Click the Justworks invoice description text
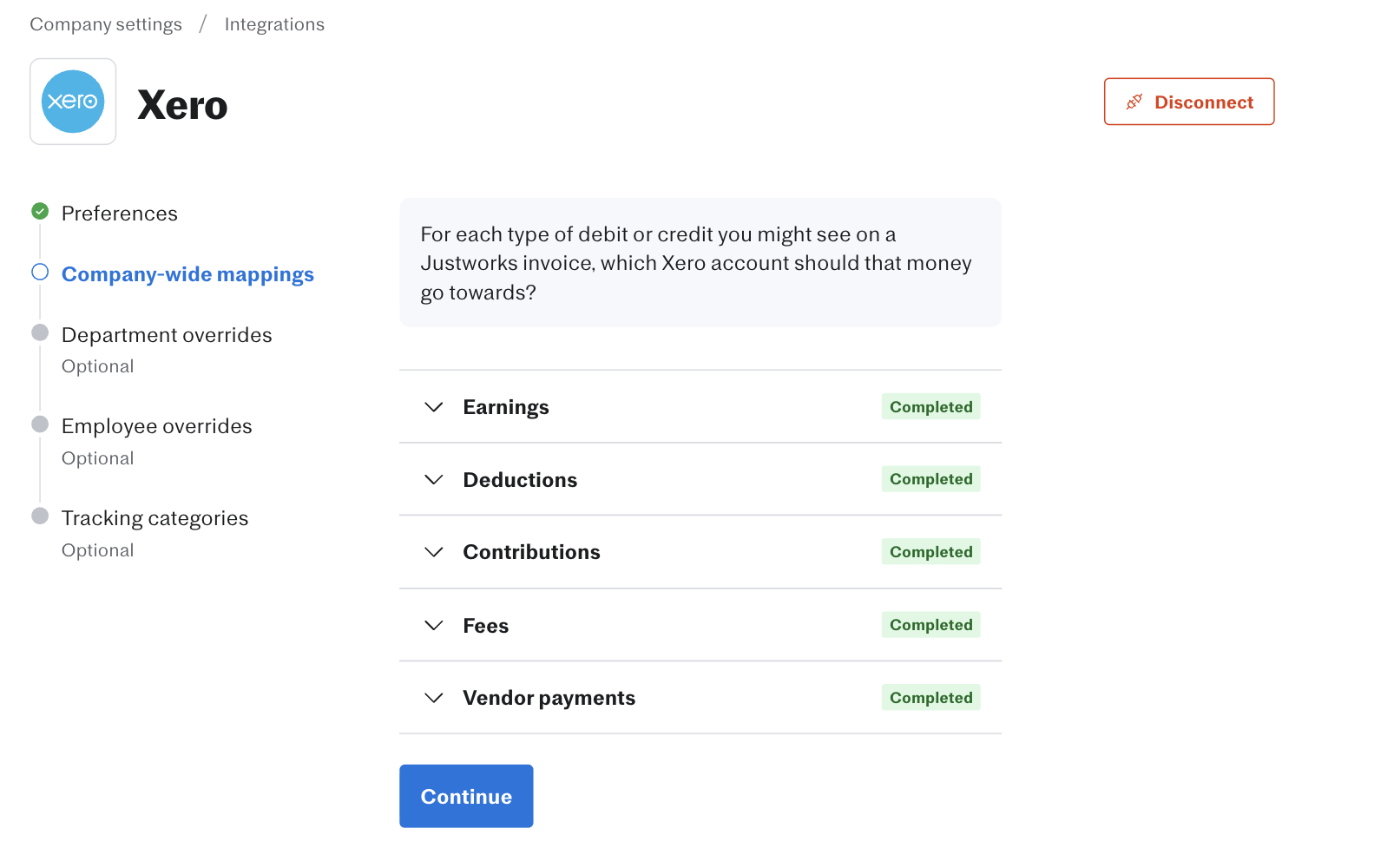This screenshot has height=868, width=1374. [696, 263]
